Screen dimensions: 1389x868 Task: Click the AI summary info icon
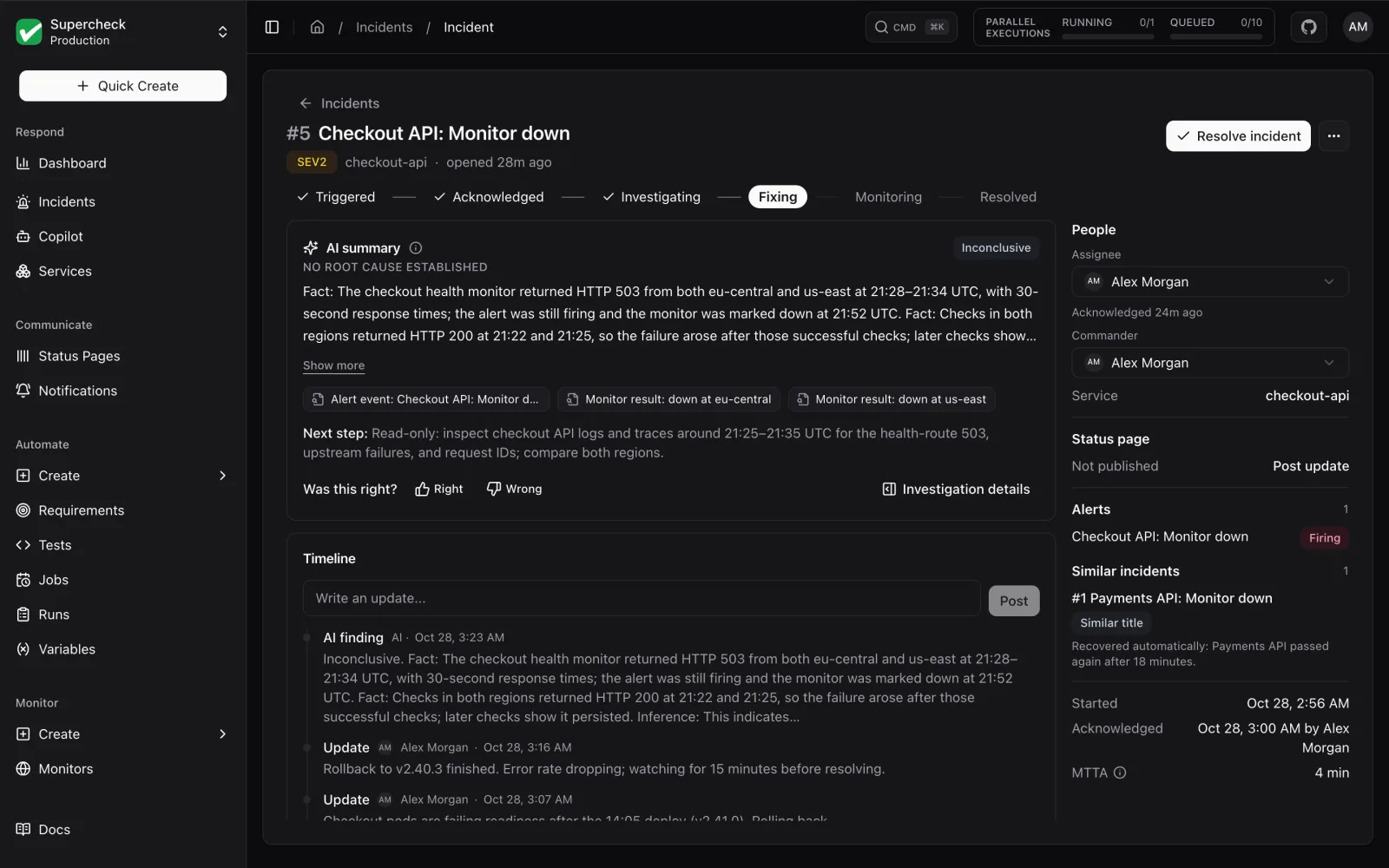pyautogui.click(x=416, y=248)
